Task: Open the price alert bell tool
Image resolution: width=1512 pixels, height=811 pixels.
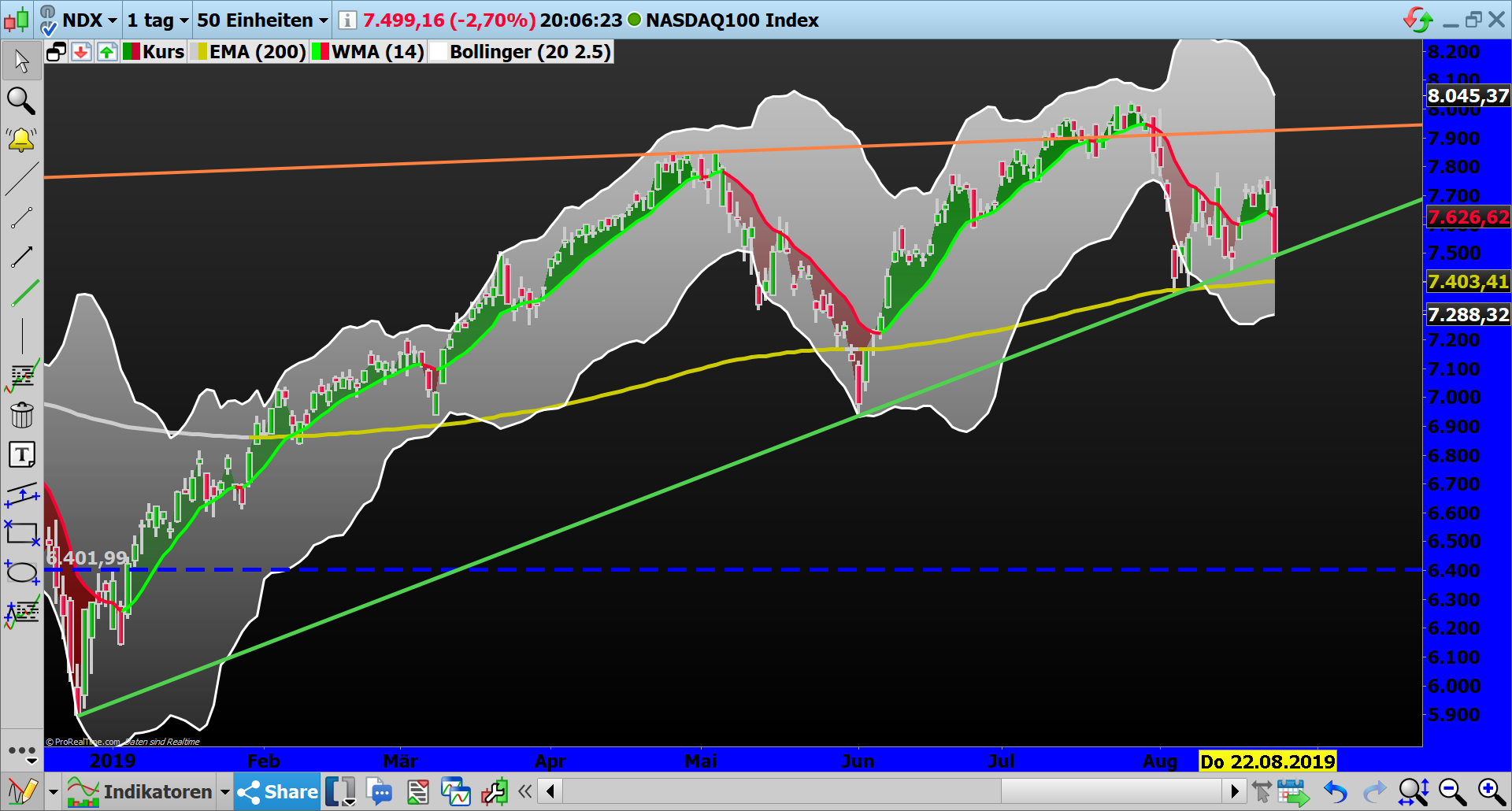Action: tap(21, 139)
